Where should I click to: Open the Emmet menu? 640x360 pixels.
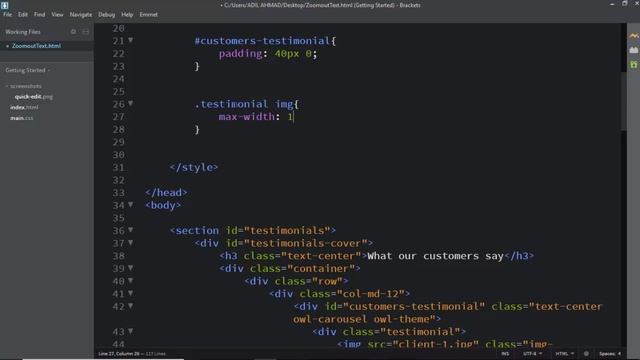click(x=149, y=14)
